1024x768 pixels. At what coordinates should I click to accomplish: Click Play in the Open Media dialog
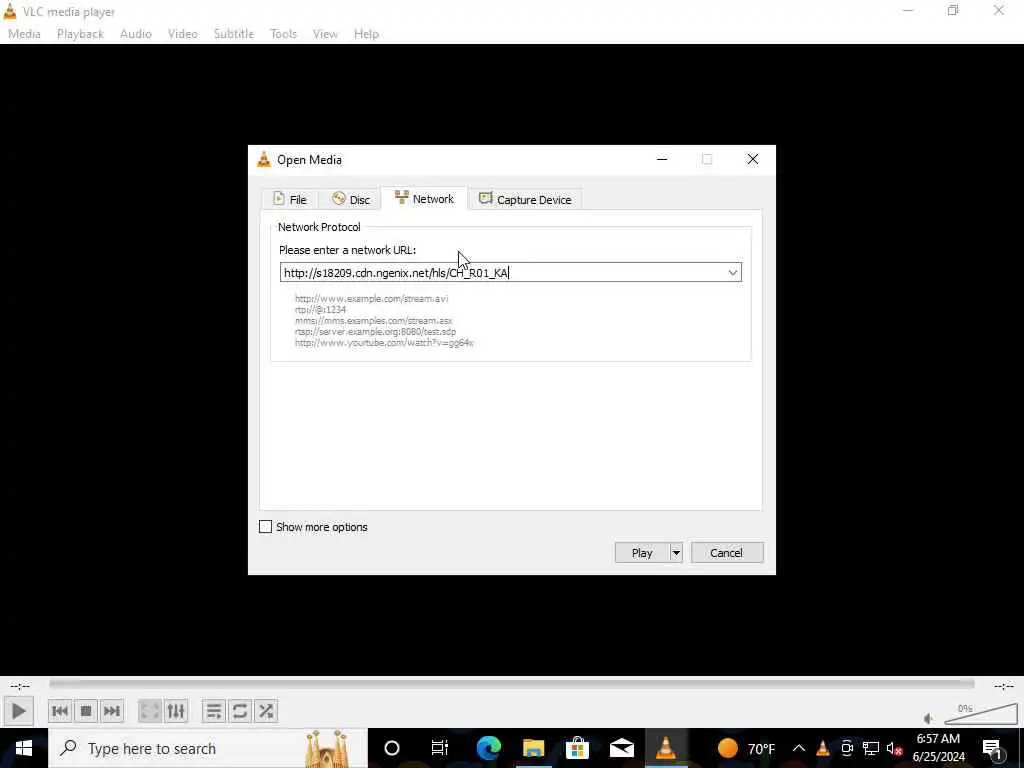point(642,552)
